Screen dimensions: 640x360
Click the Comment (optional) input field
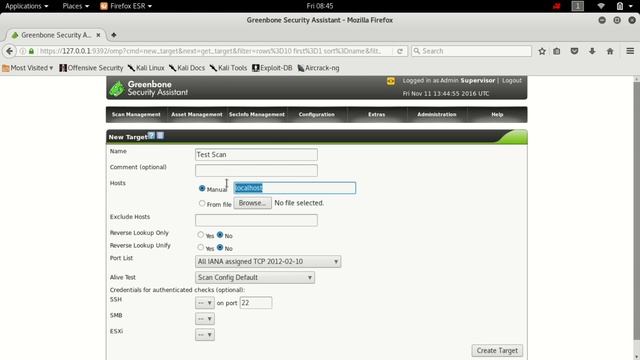click(x=256, y=171)
